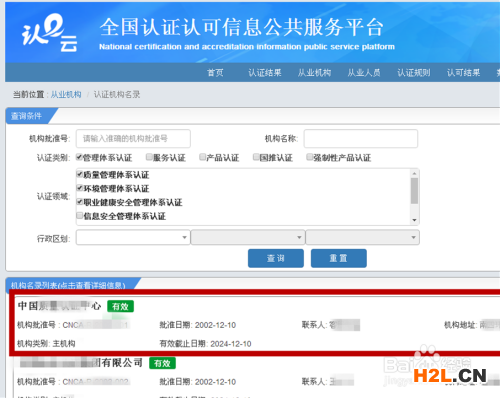The width and height of the screenshot is (500, 398).
Task: Select the 查询条件 panel tab
Action: point(27,116)
